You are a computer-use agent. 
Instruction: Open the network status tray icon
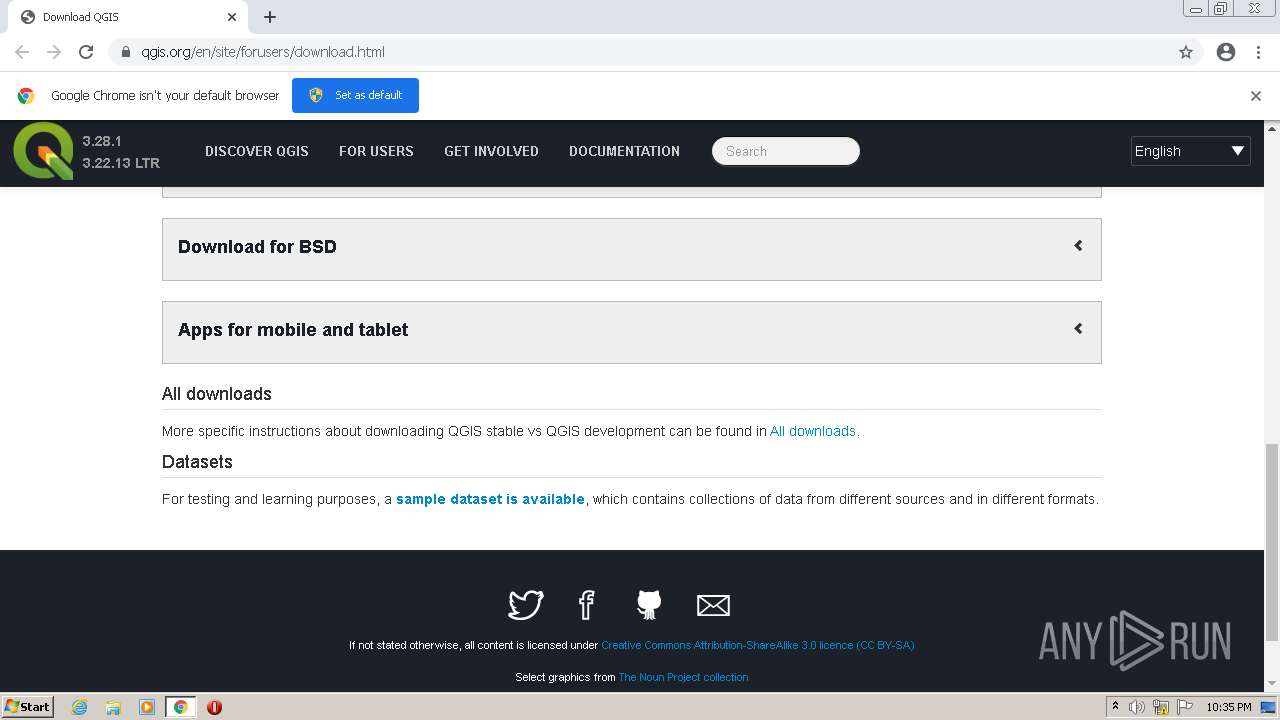tap(1161, 707)
